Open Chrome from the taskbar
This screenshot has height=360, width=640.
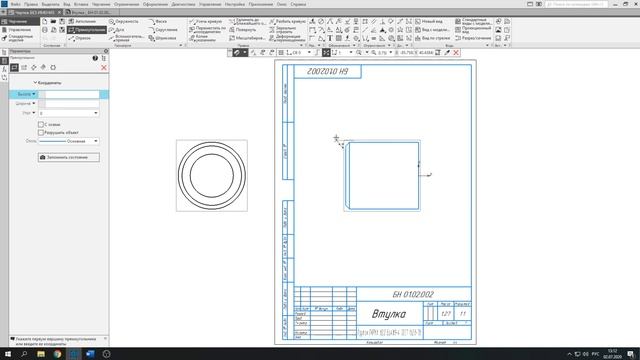coord(57,354)
